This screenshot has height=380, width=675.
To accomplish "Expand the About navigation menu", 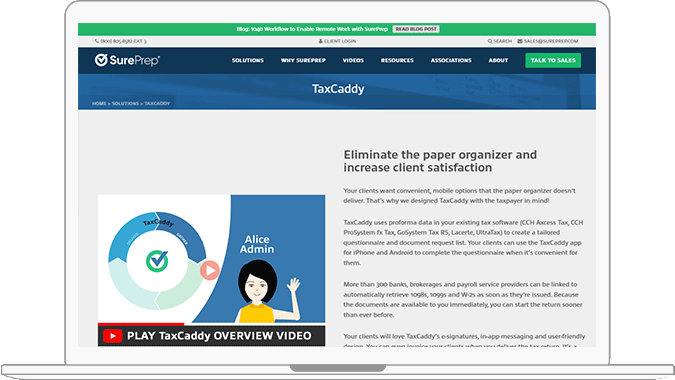I will (x=498, y=60).
